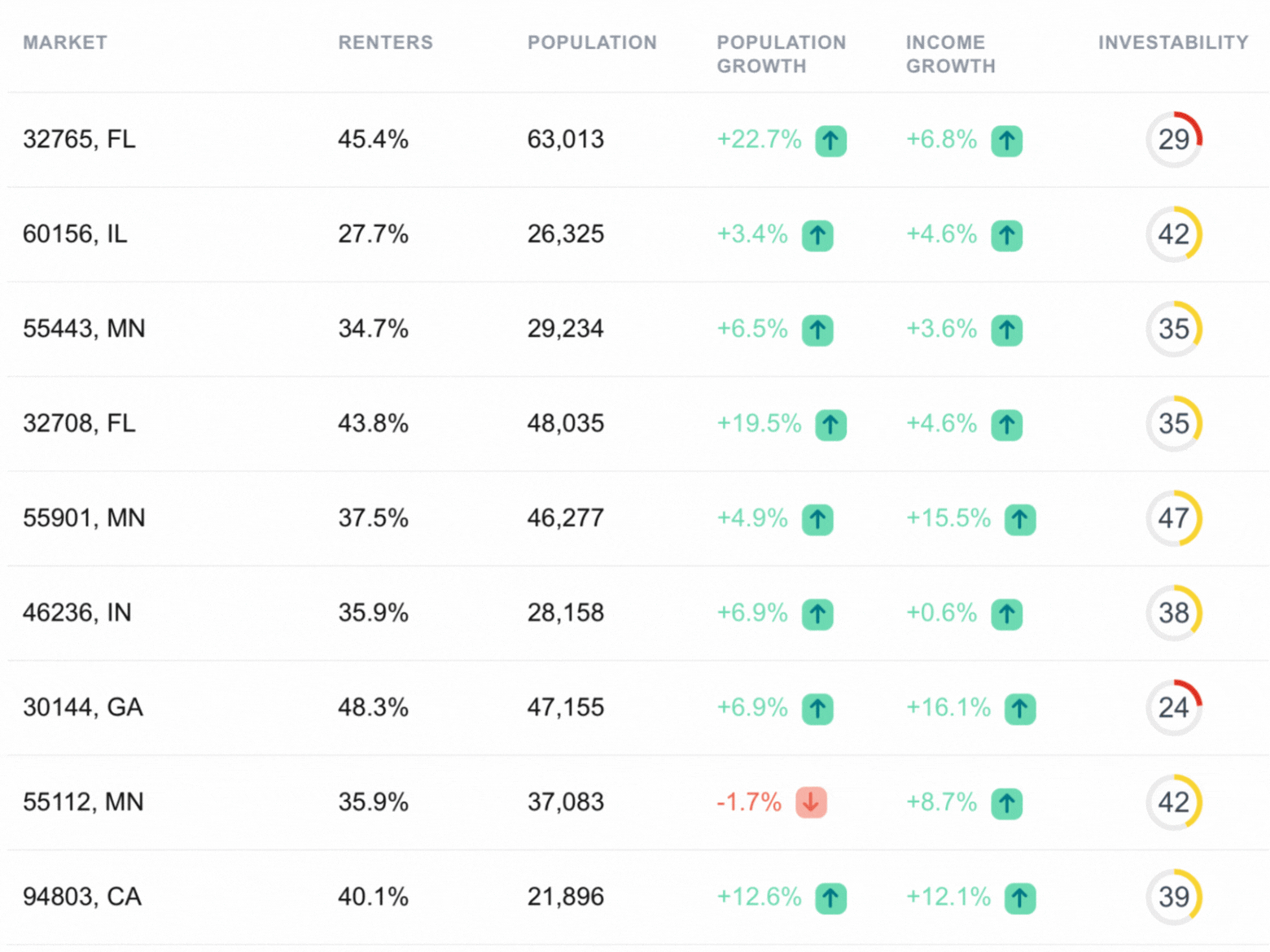
Task: Sort by the Renters column header
Action: (385, 42)
